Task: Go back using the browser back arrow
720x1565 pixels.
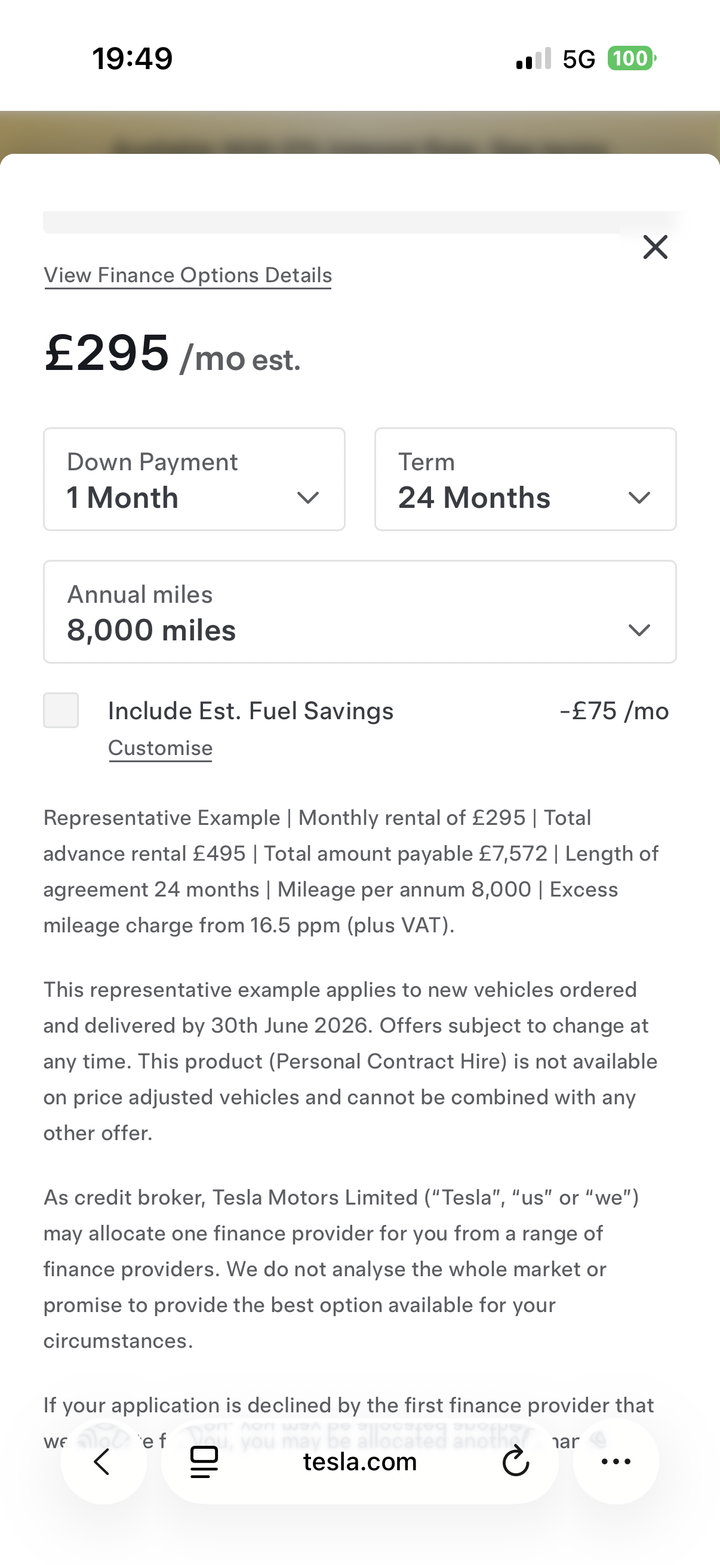Action: [x=102, y=1462]
